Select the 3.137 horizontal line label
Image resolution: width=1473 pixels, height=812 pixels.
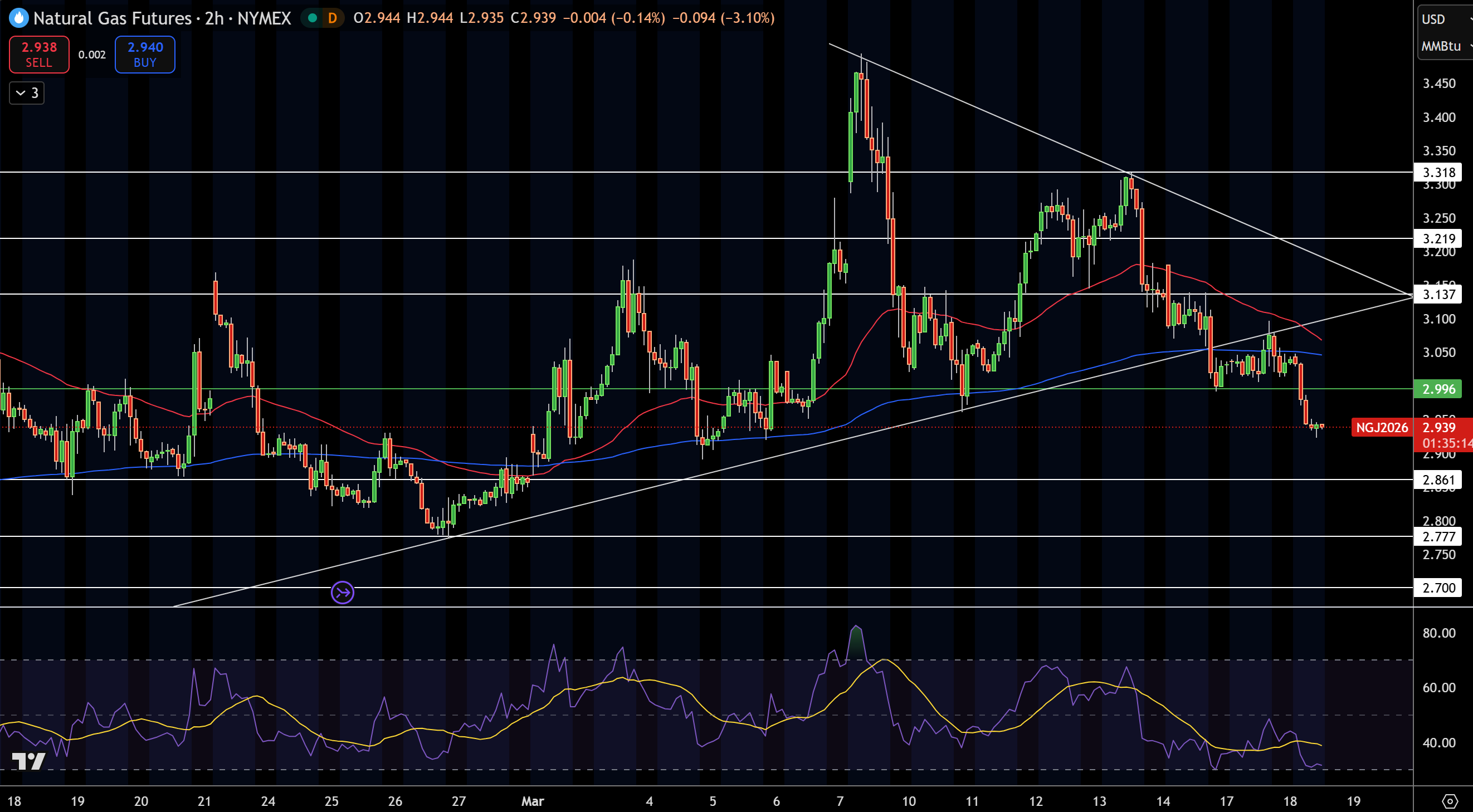(1438, 294)
